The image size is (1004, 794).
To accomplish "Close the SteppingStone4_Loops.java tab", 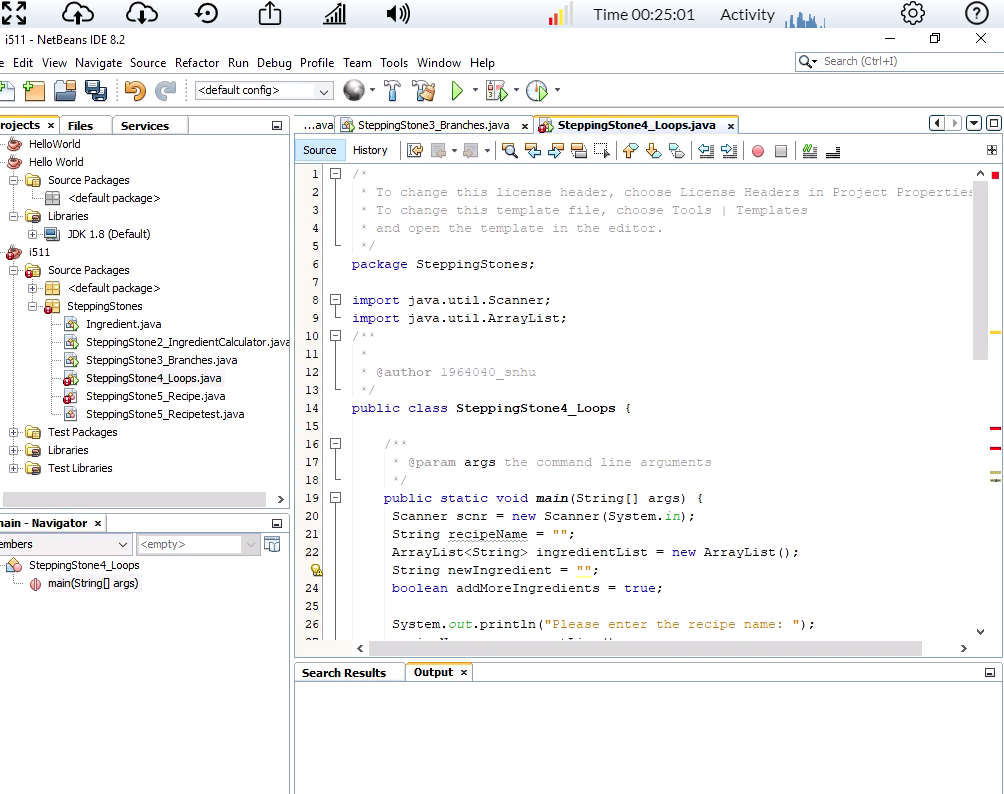I will [731, 126].
